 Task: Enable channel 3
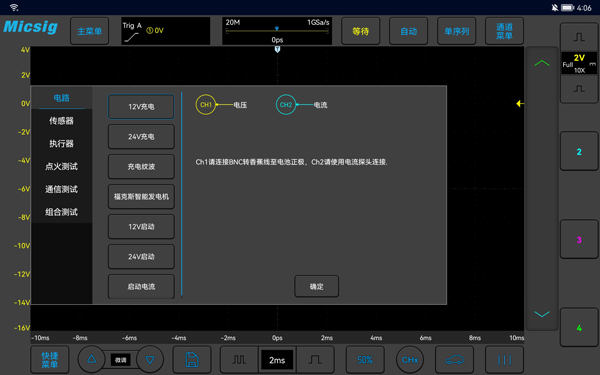tap(579, 240)
